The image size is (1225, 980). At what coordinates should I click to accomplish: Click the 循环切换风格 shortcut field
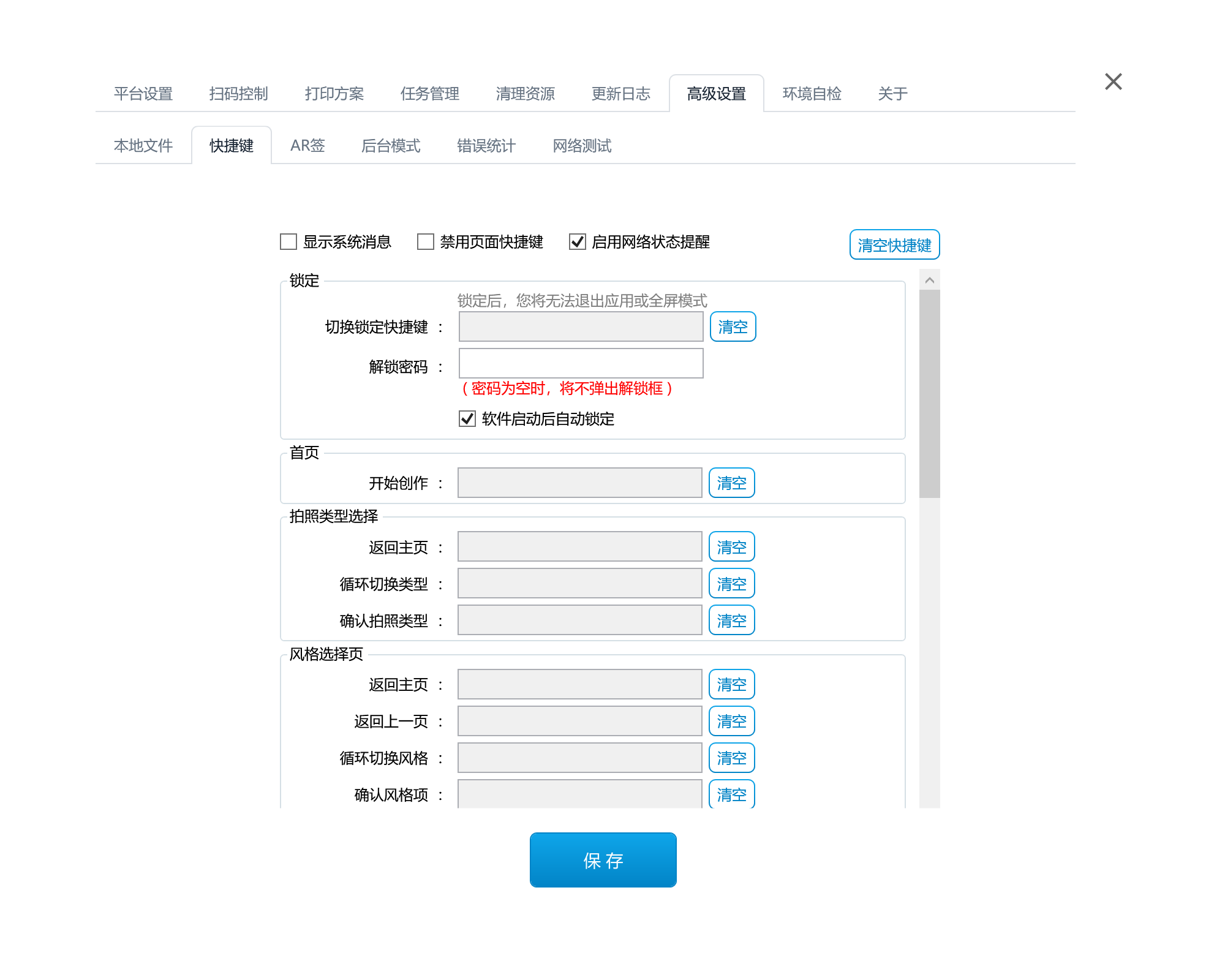click(x=580, y=758)
